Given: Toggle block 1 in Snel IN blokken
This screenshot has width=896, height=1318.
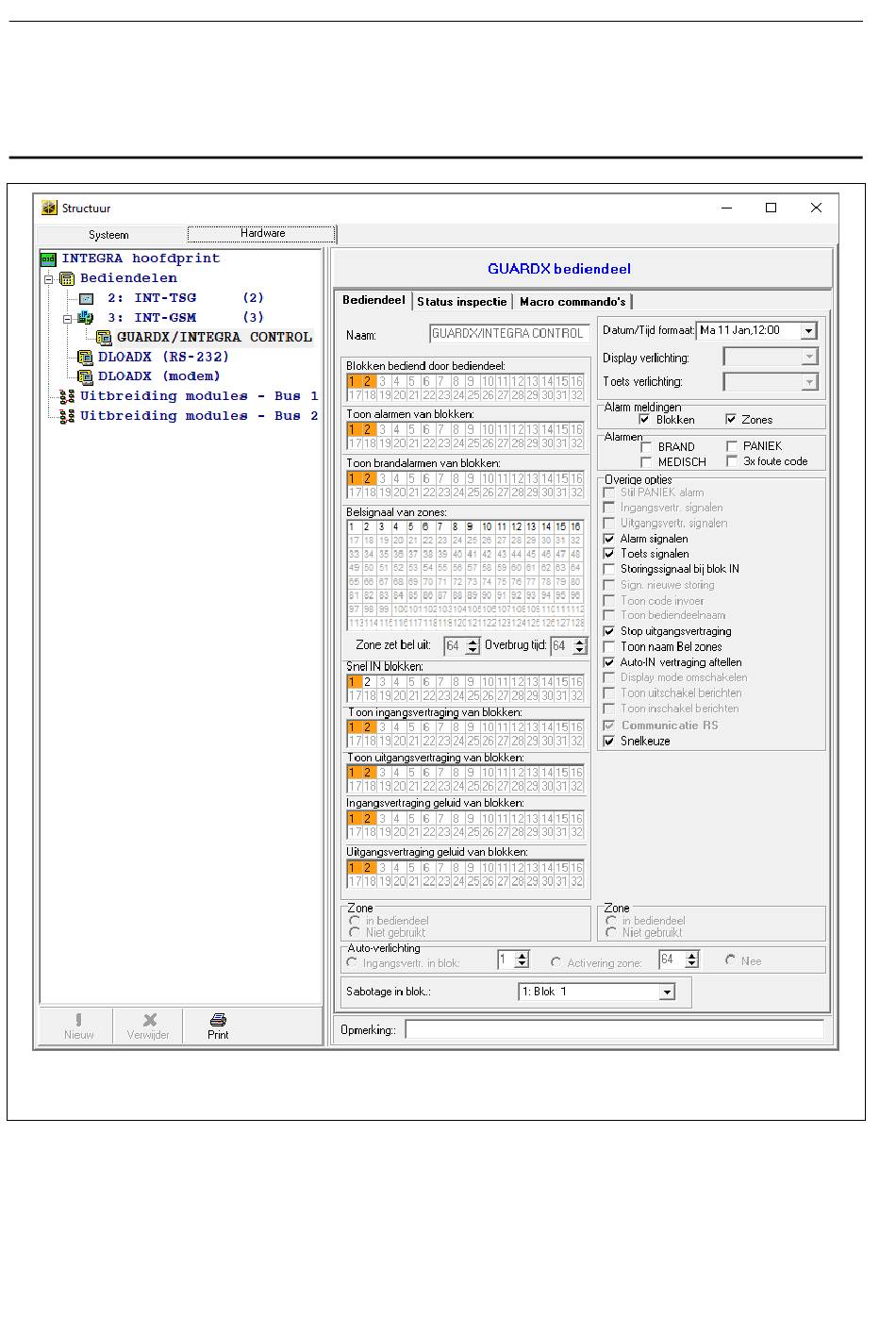Looking at the screenshot, I should (354, 681).
